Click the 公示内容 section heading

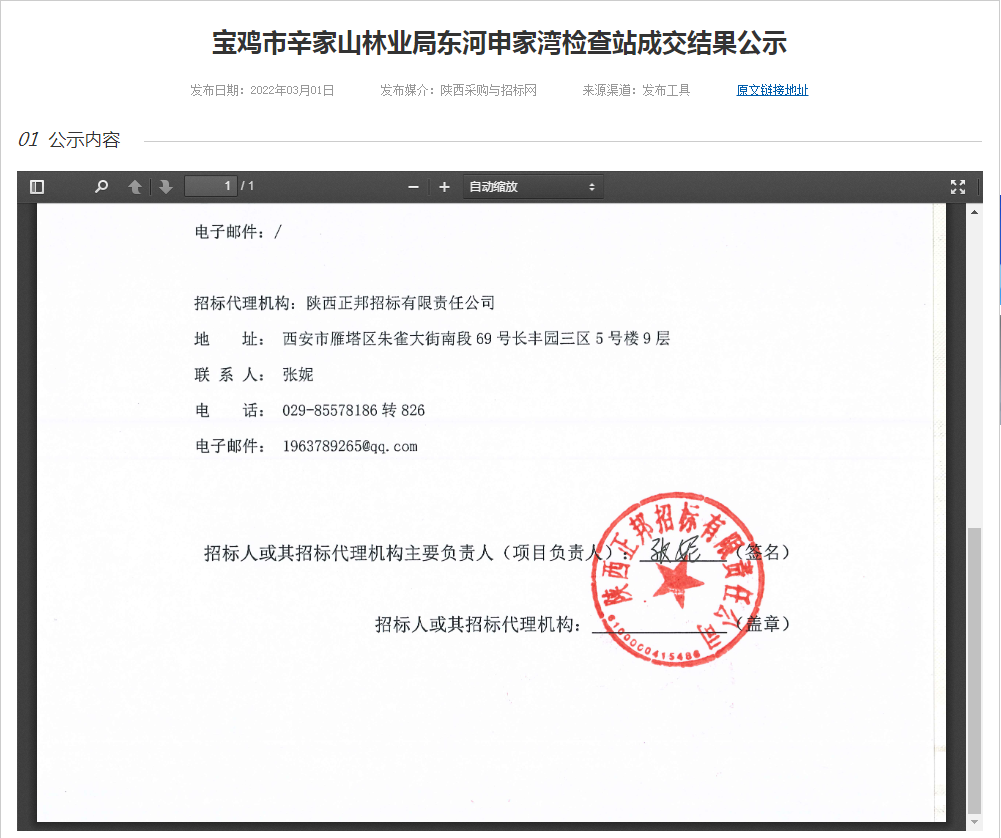click(x=84, y=140)
